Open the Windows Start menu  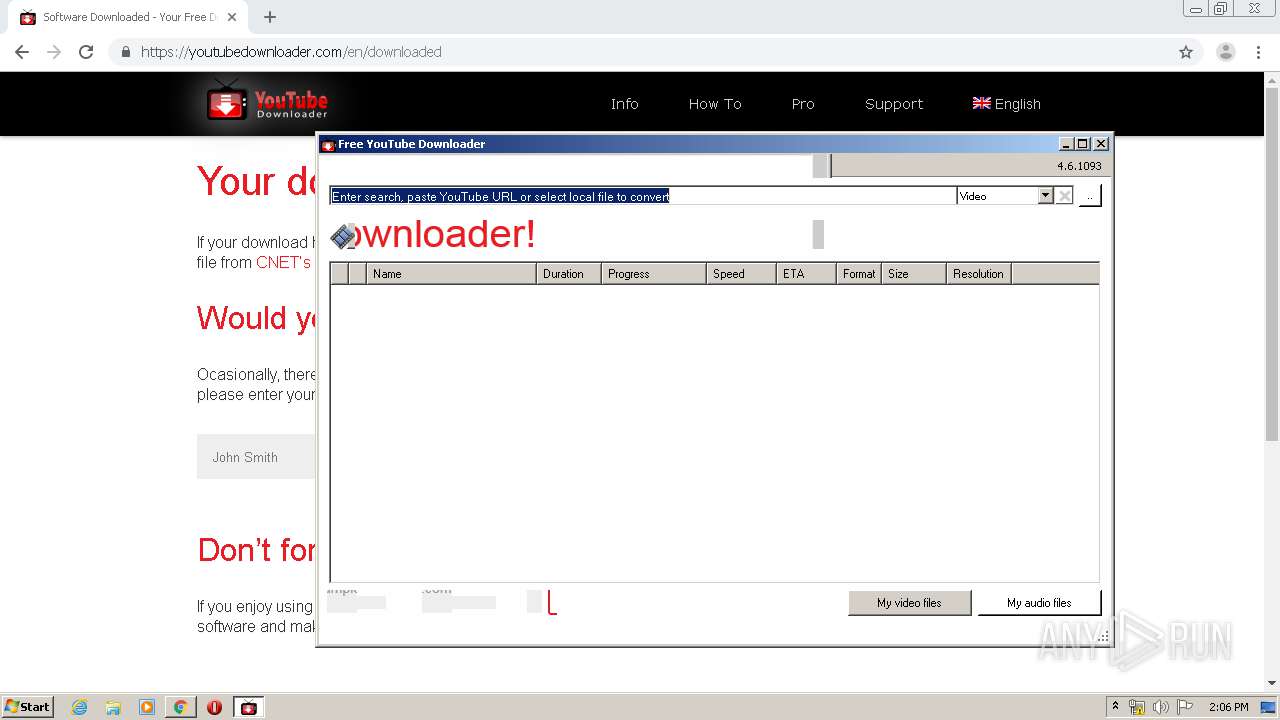pyautogui.click(x=27, y=706)
